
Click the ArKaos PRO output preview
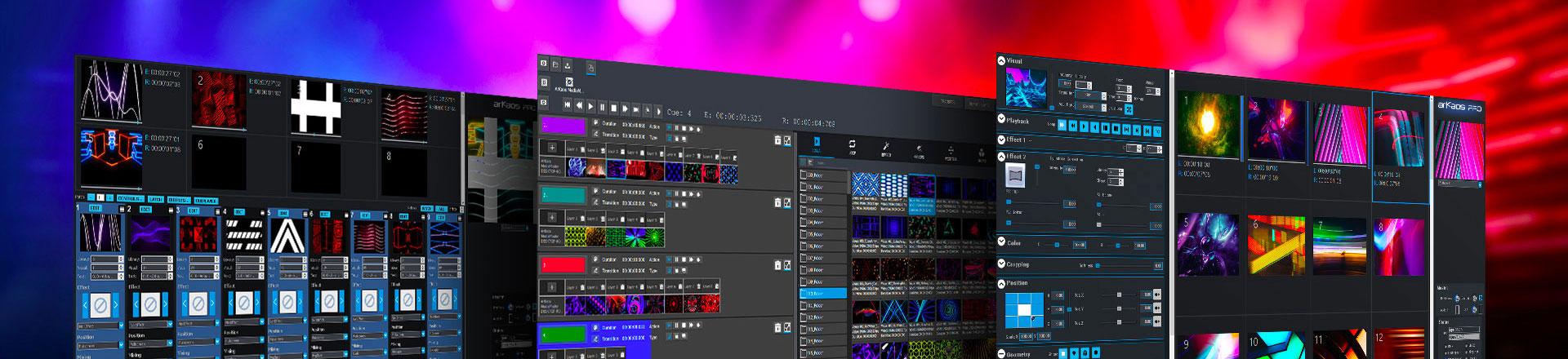1459,151
